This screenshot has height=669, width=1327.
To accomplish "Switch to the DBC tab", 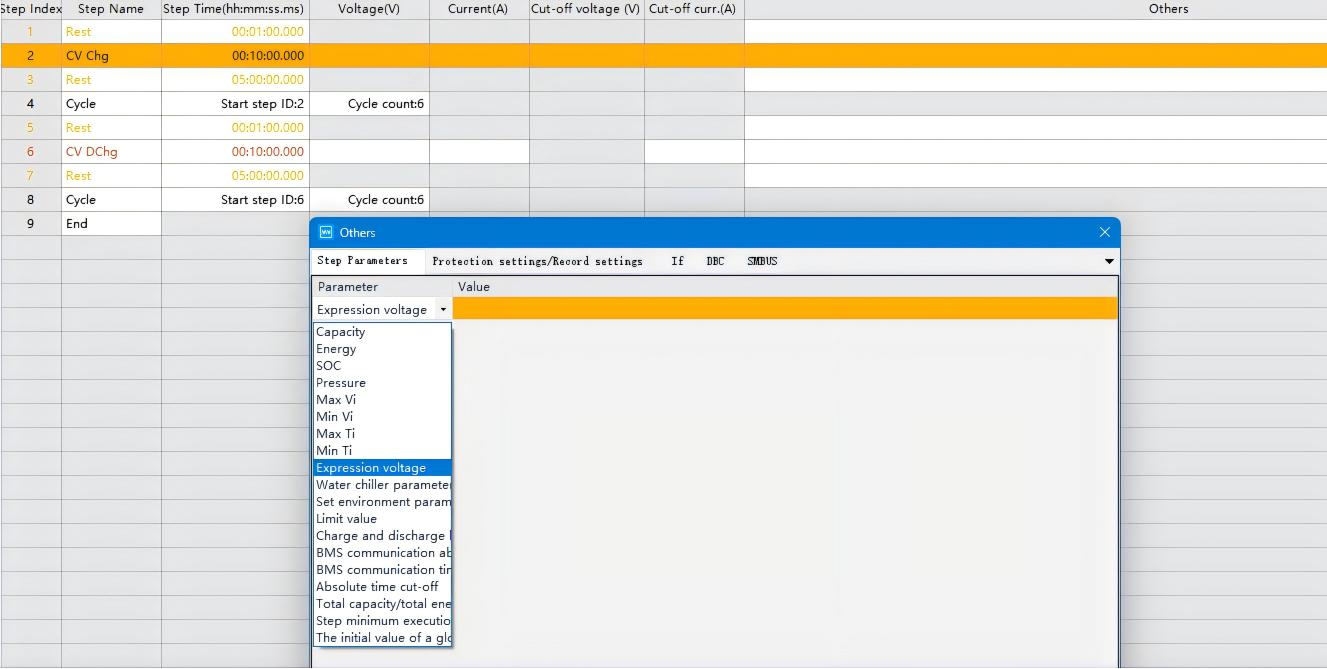I will [x=715, y=261].
